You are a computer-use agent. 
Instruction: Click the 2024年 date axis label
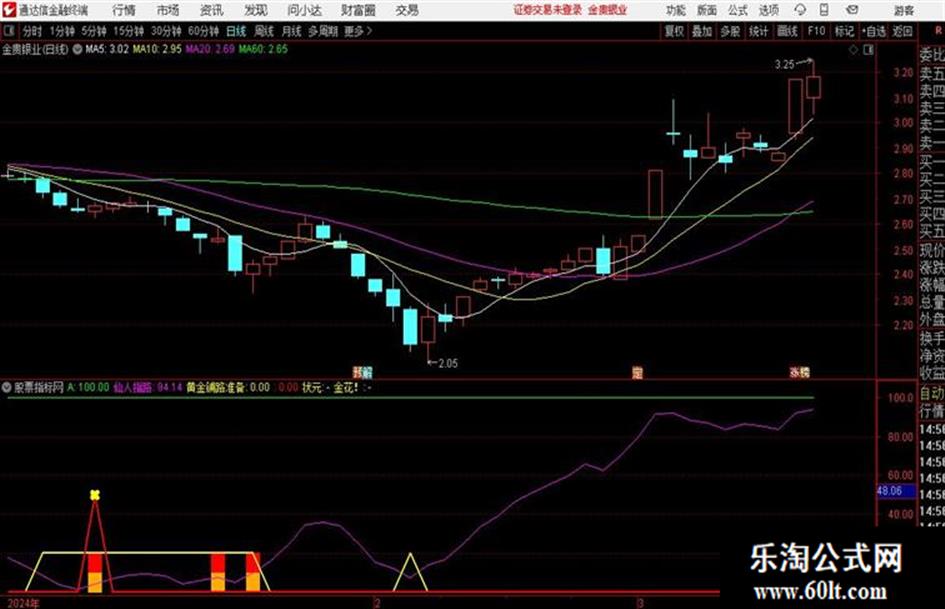(x=22, y=603)
